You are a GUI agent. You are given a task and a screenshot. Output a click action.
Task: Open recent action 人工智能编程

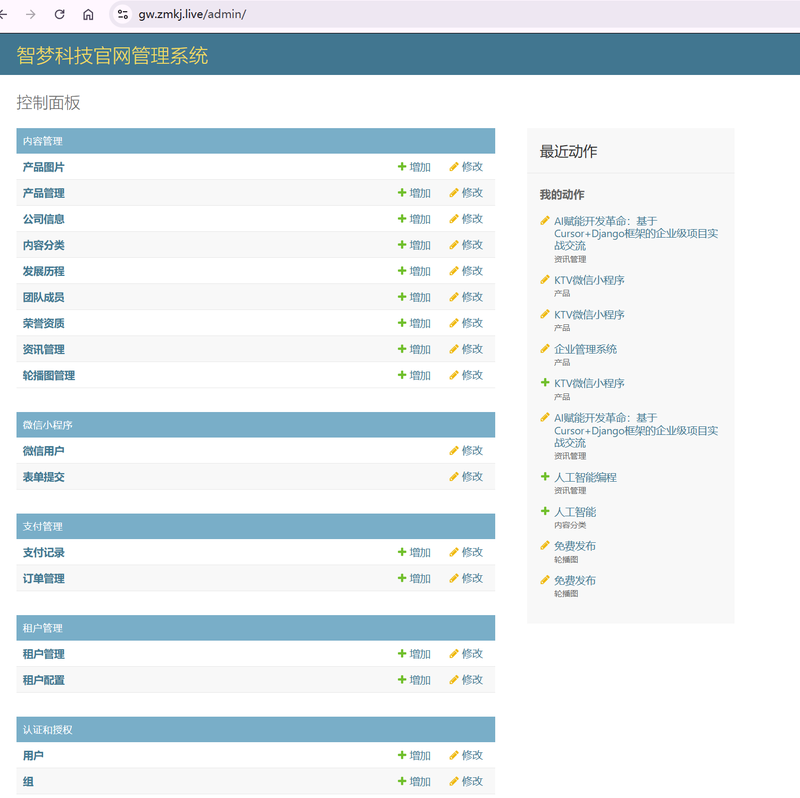[586, 478]
